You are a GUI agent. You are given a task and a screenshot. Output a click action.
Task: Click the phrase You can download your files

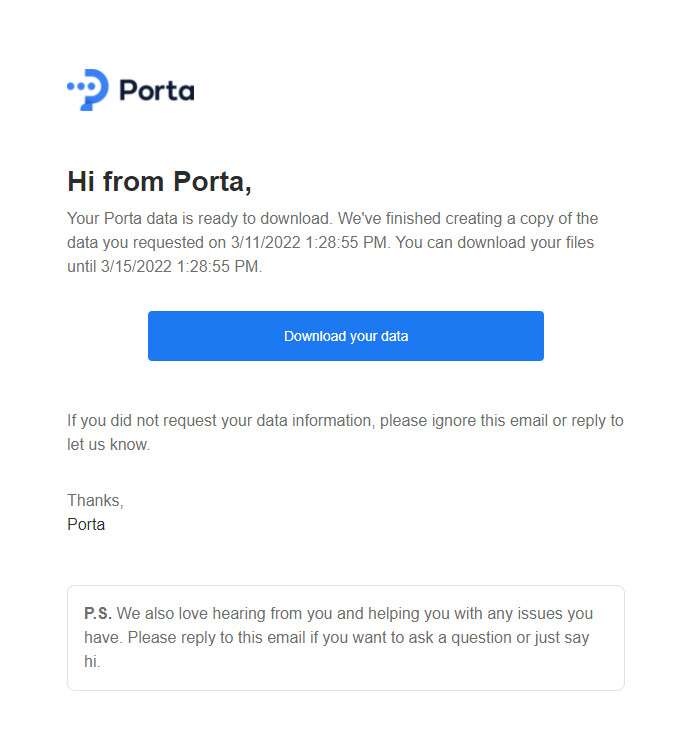pyautogui.click(x=495, y=242)
